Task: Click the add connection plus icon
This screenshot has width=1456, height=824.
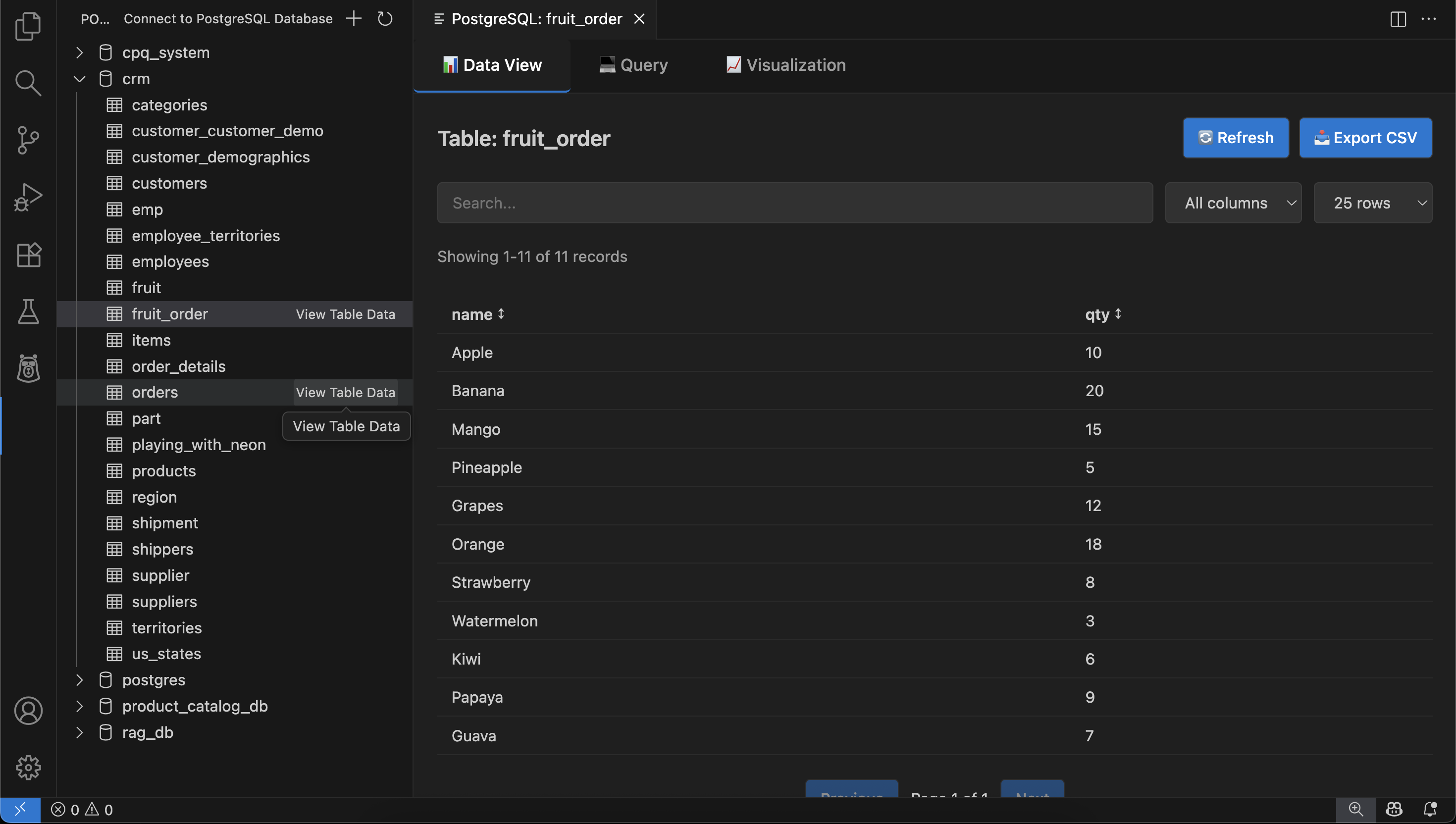Action: (354, 19)
